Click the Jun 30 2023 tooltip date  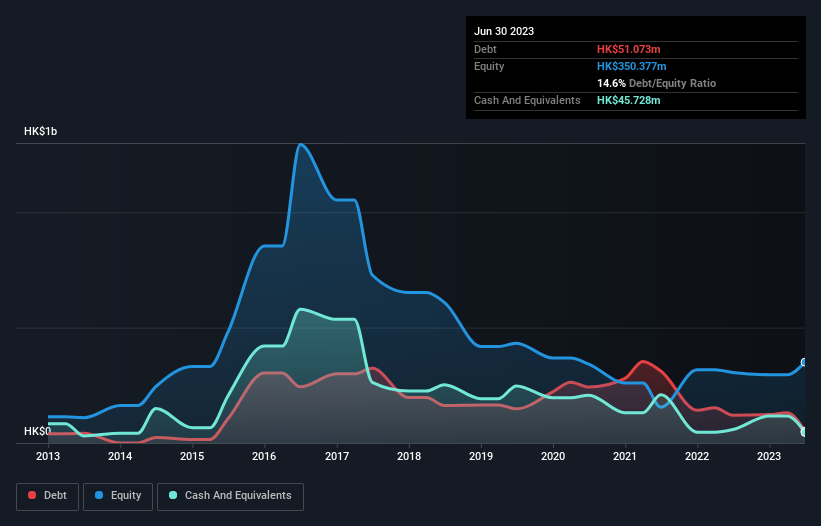coord(504,31)
